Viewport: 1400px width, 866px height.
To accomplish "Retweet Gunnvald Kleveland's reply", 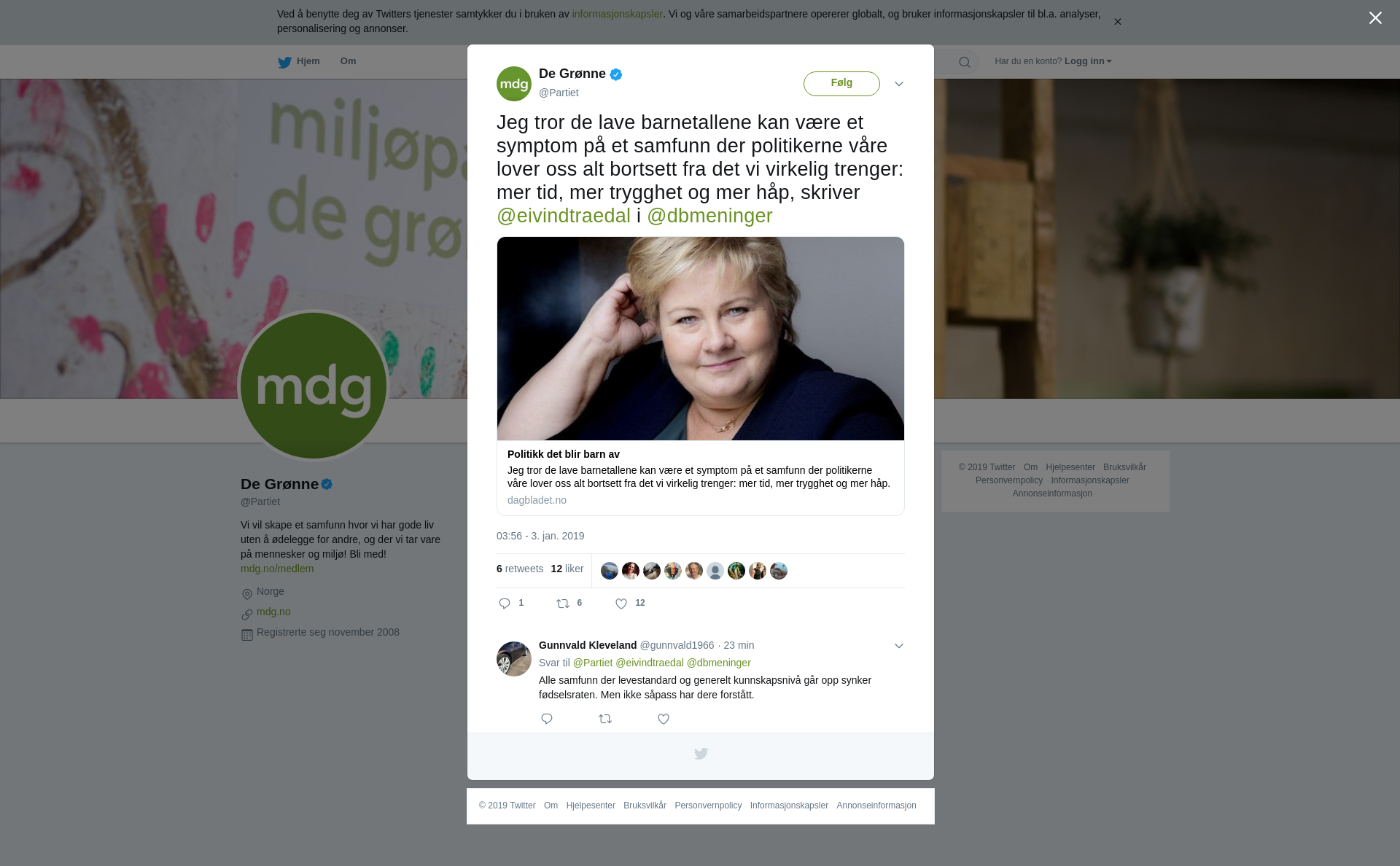I will [605, 719].
